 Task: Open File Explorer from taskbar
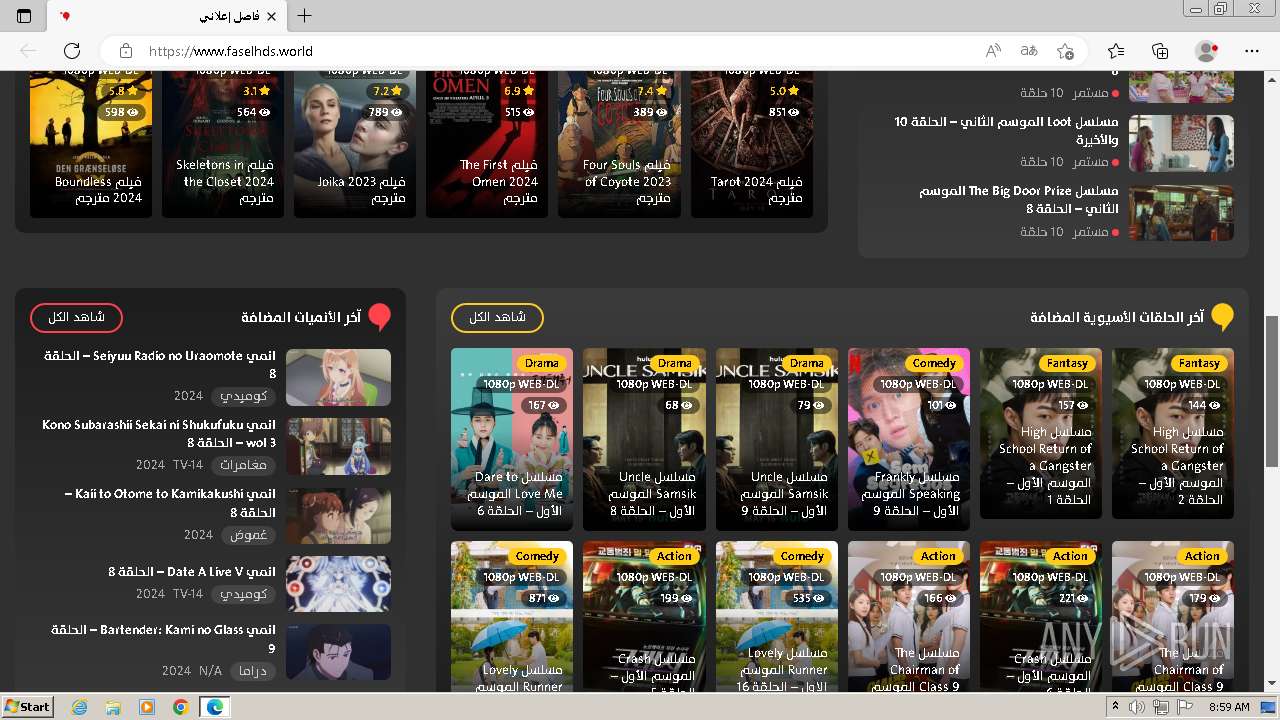point(113,707)
